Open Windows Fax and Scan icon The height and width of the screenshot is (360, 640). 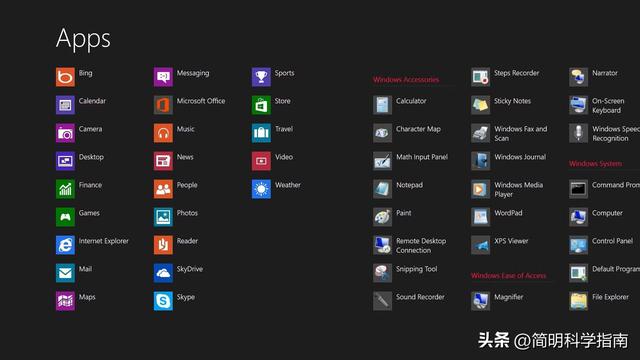pos(480,133)
